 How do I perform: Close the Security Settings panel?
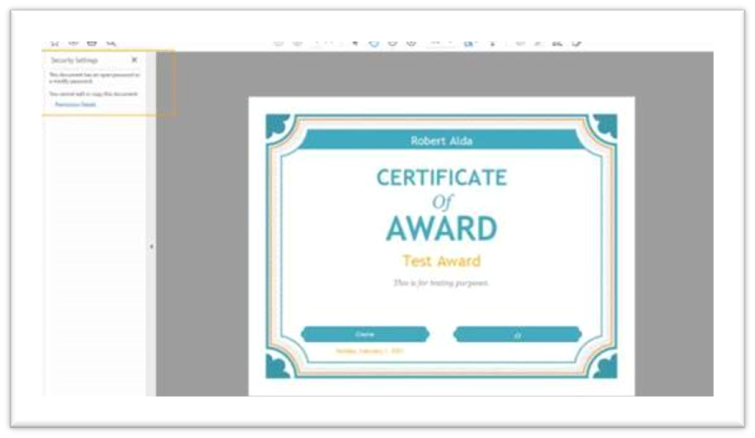134,60
